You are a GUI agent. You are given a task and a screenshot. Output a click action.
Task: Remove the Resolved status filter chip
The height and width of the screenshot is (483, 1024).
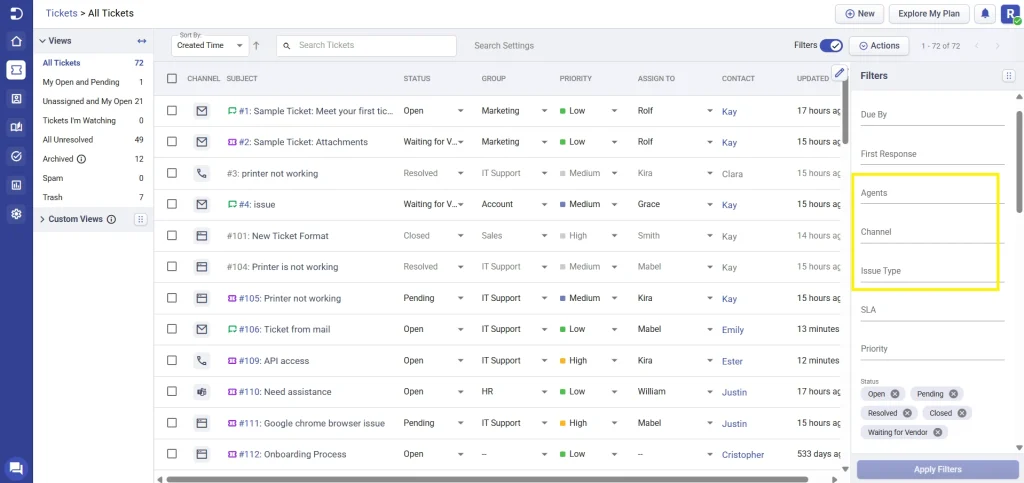click(907, 413)
